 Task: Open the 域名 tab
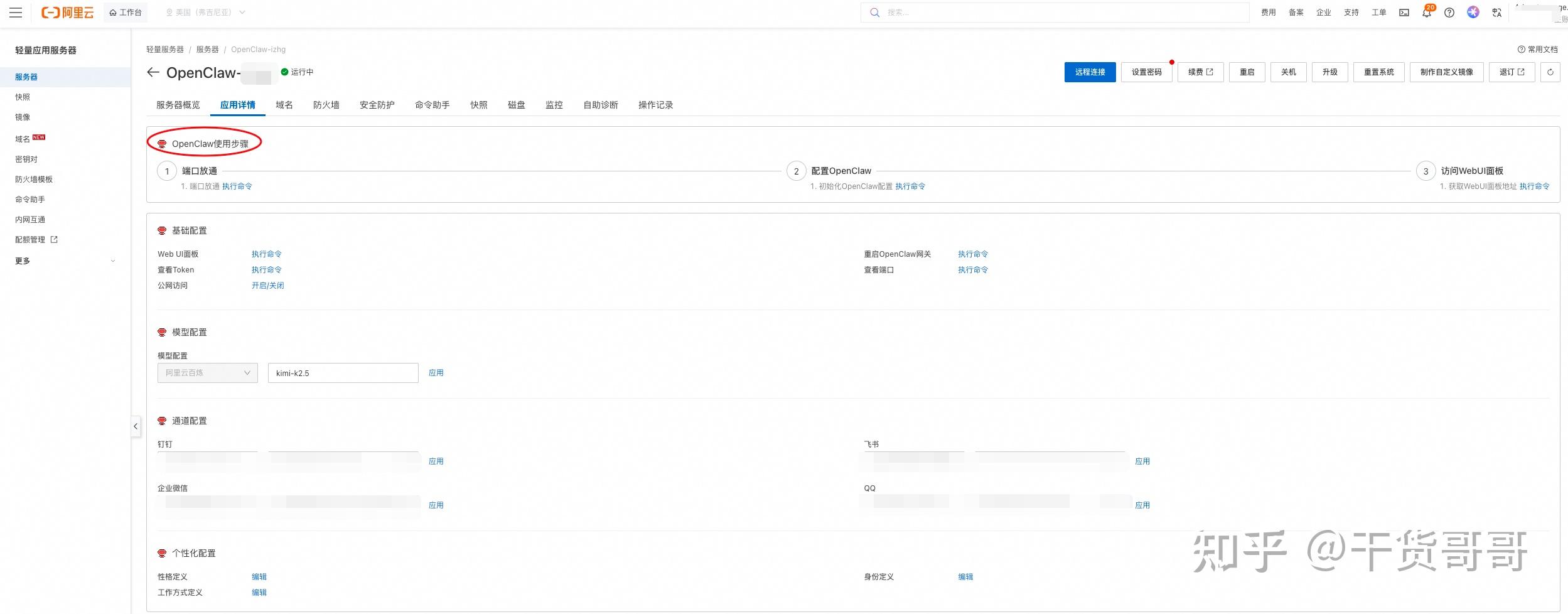(x=284, y=105)
